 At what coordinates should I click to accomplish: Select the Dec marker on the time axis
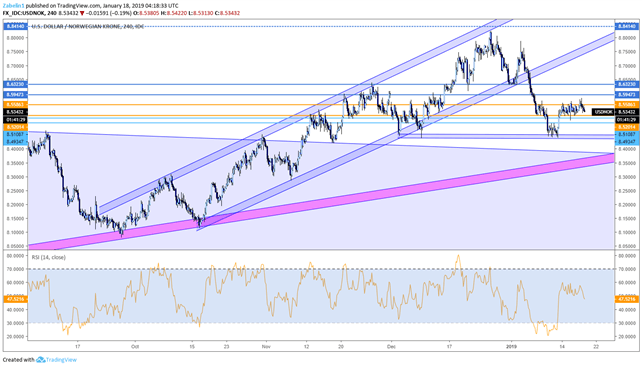tap(391, 347)
